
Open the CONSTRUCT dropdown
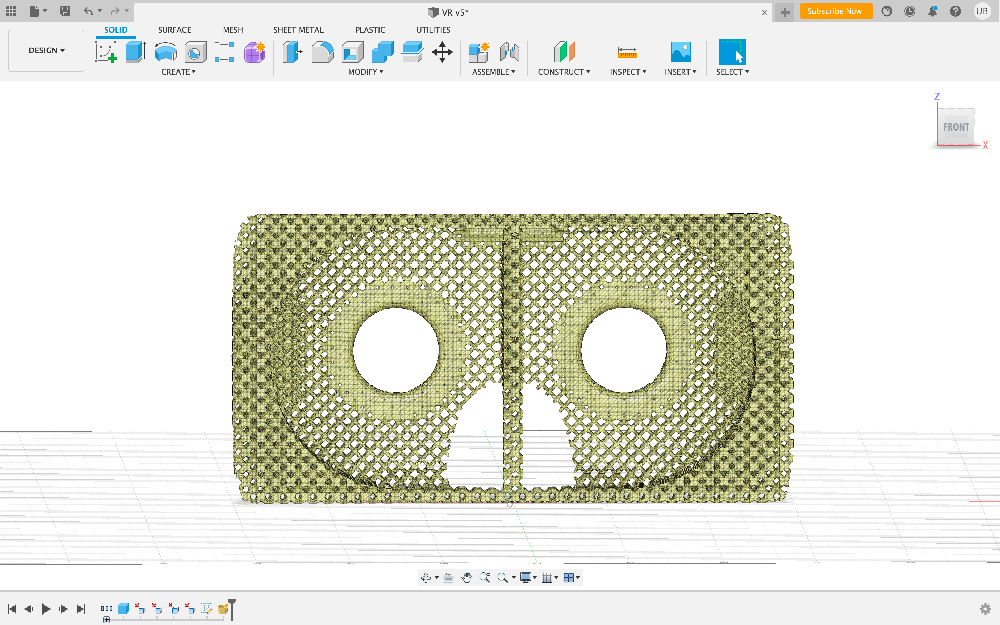(x=564, y=72)
